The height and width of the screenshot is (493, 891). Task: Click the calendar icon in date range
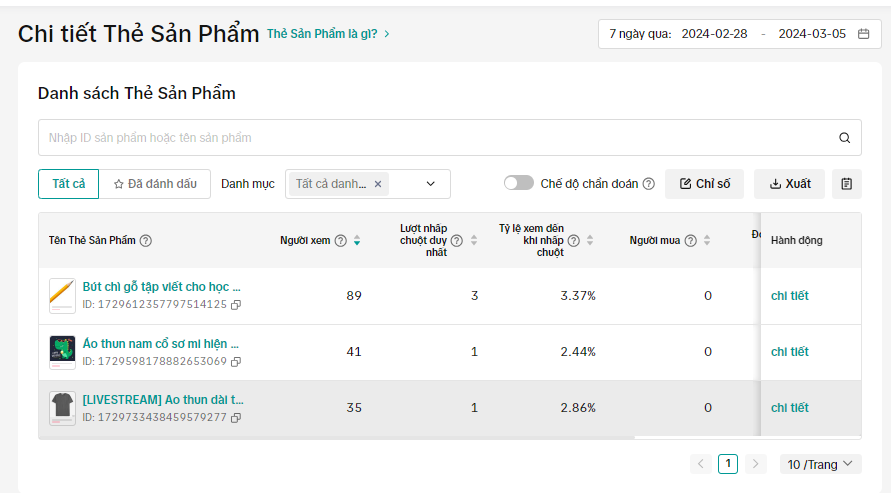click(863, 34)
